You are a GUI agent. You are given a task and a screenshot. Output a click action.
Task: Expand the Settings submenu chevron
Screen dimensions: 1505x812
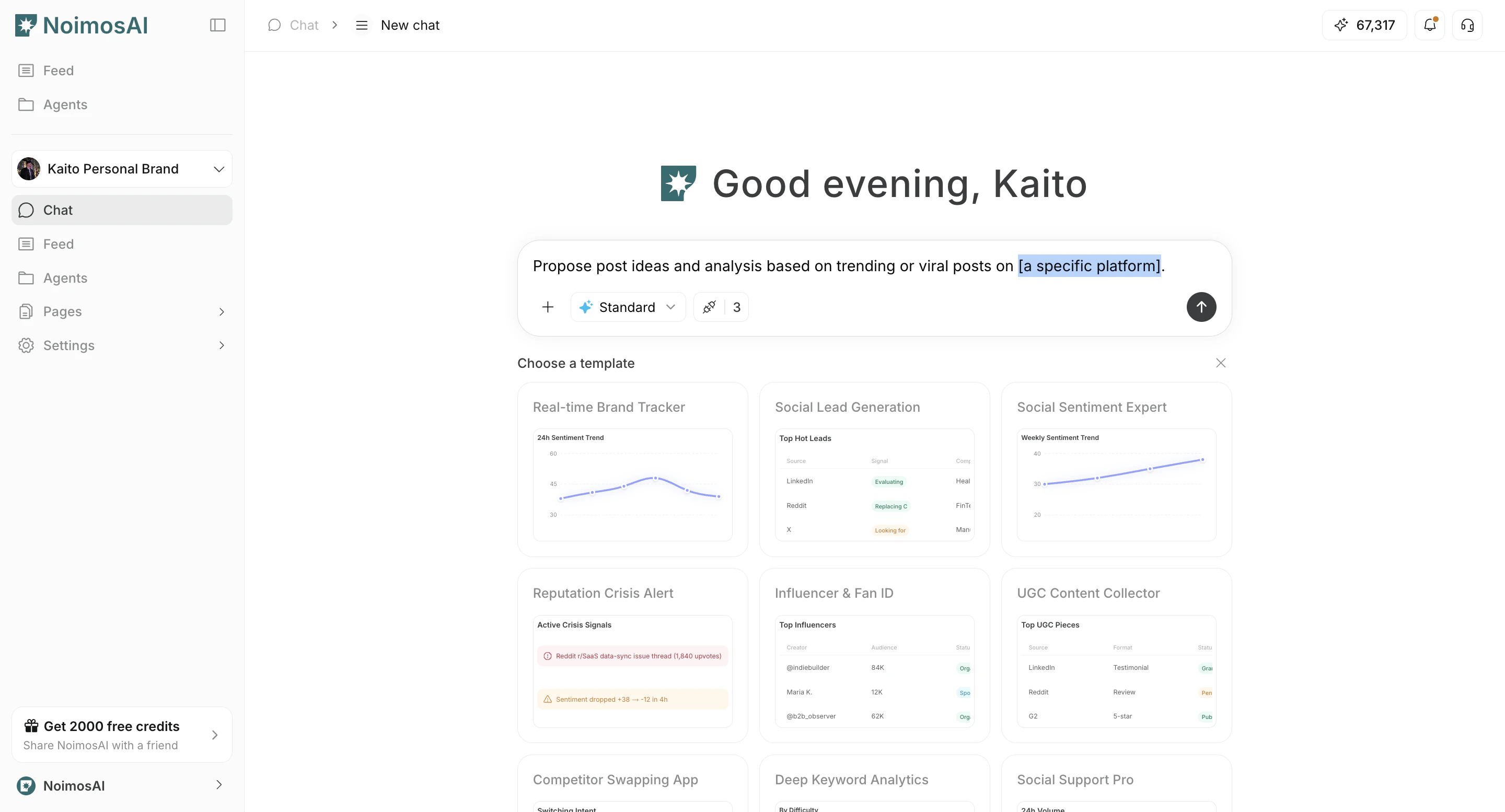[222, 345]
